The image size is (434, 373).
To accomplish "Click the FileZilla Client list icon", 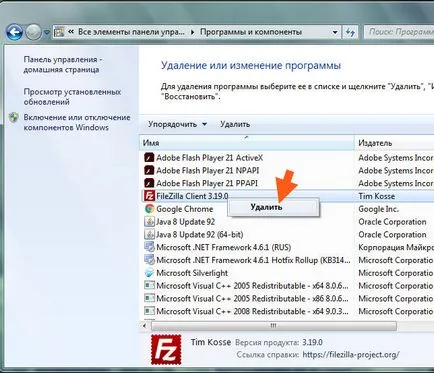I will point(149,196).
